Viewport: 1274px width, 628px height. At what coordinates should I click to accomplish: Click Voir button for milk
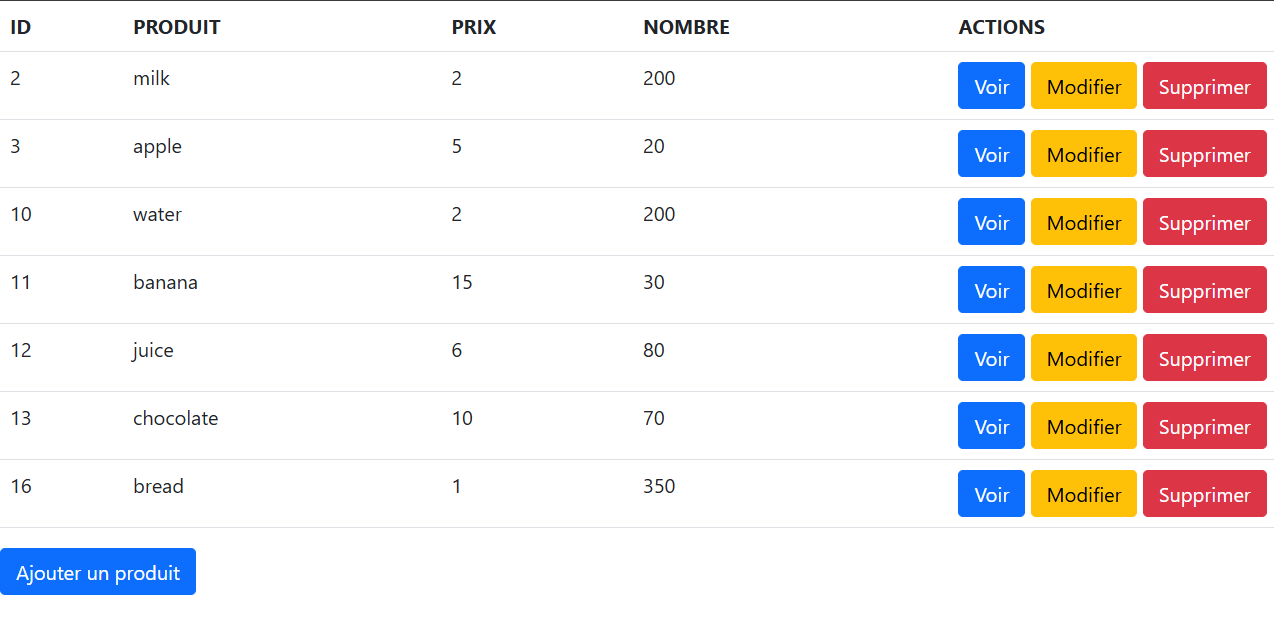click(991, 86)
